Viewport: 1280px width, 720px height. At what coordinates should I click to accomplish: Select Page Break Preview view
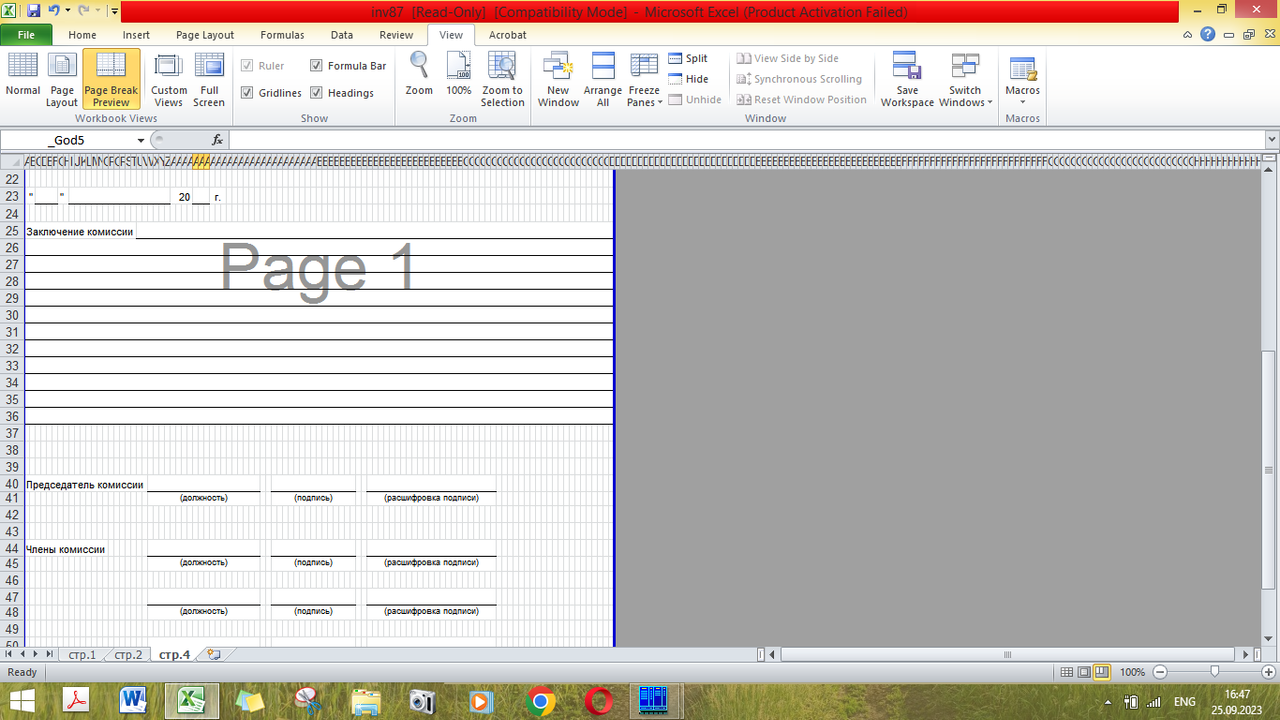111,77
